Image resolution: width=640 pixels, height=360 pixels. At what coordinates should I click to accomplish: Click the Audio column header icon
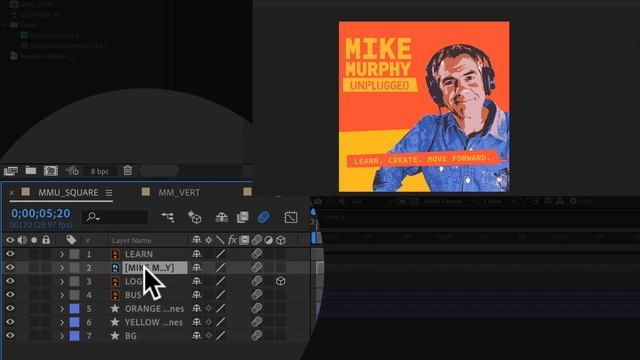22,240
